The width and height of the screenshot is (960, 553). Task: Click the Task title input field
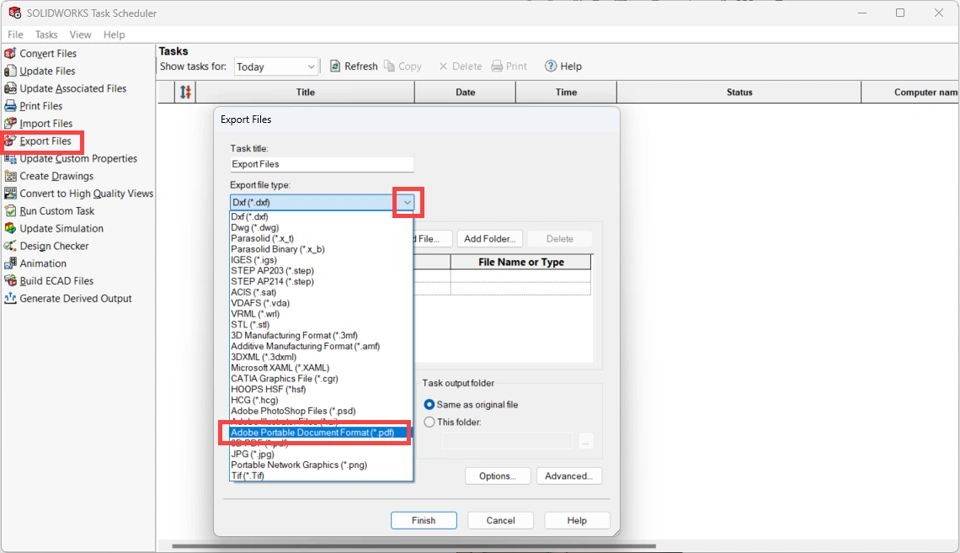tap(322, 164)
